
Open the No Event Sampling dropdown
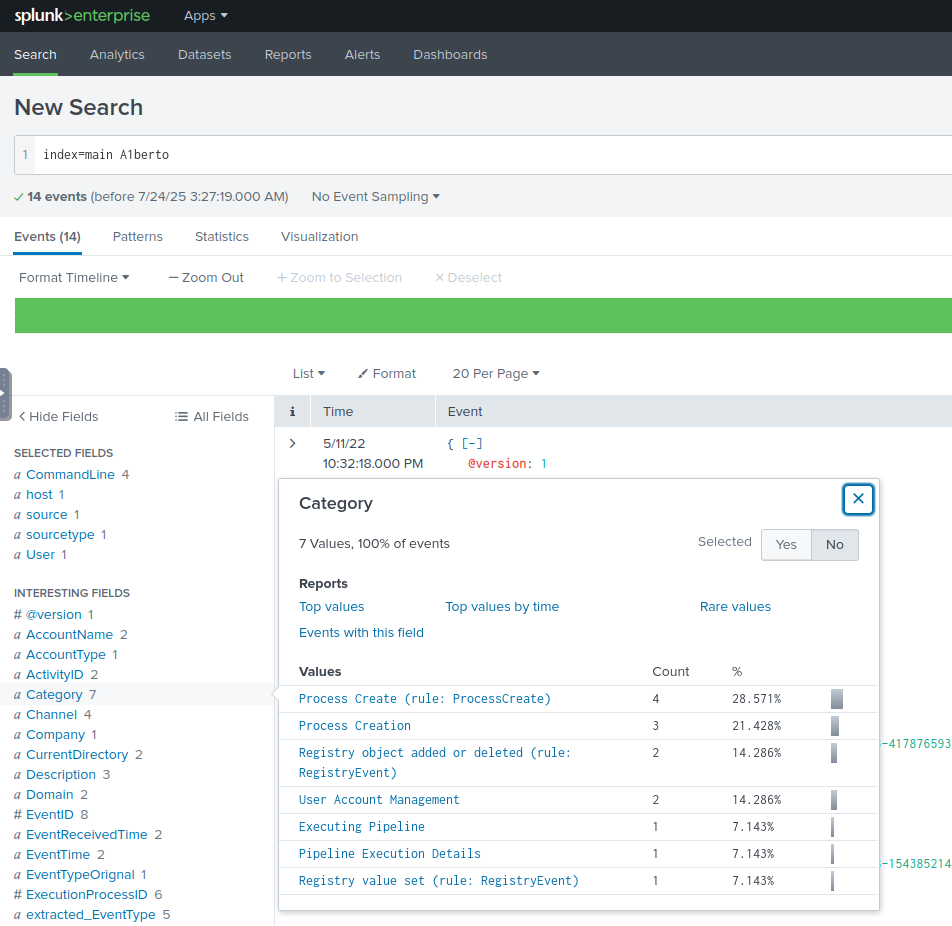pos(376,197)
